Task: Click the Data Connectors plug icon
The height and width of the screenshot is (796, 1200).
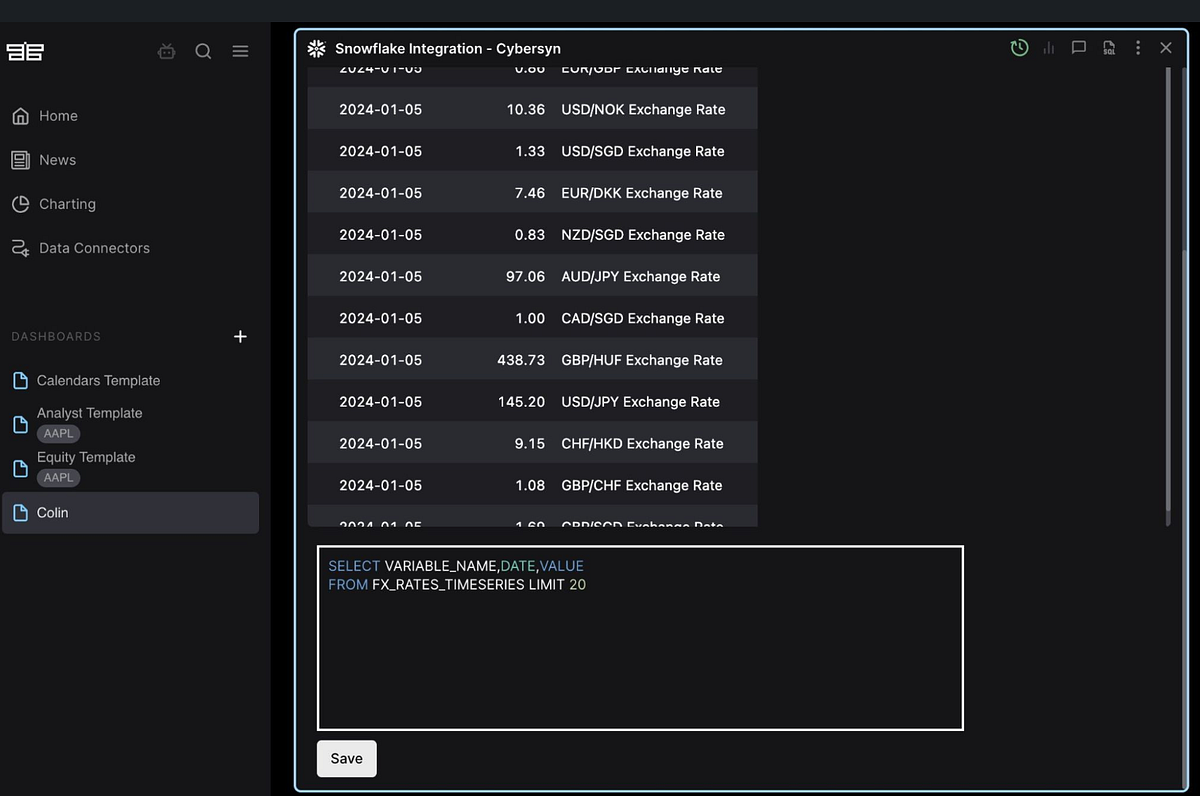Action: [x=21, y=248]
